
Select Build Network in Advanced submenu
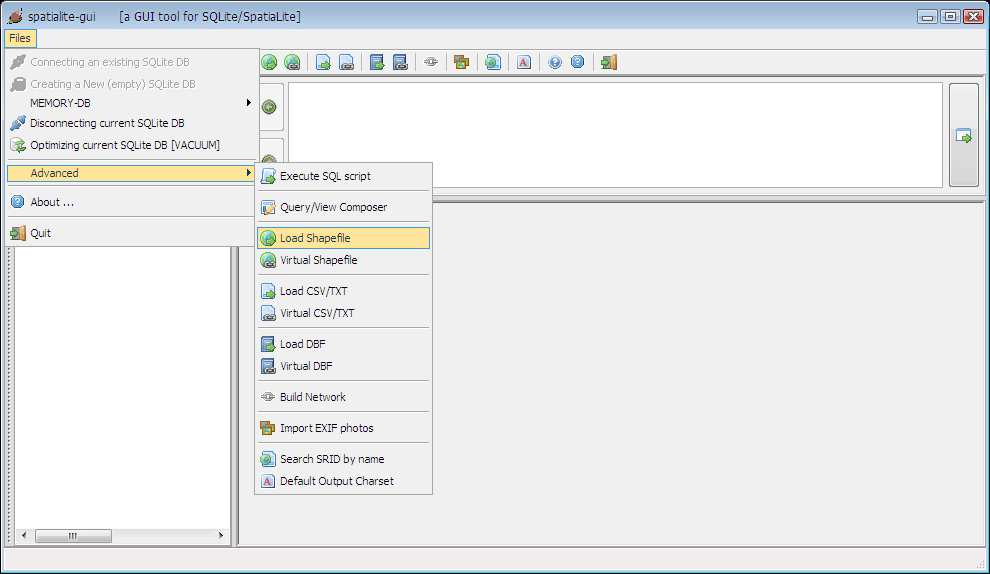tap(343, 397)
